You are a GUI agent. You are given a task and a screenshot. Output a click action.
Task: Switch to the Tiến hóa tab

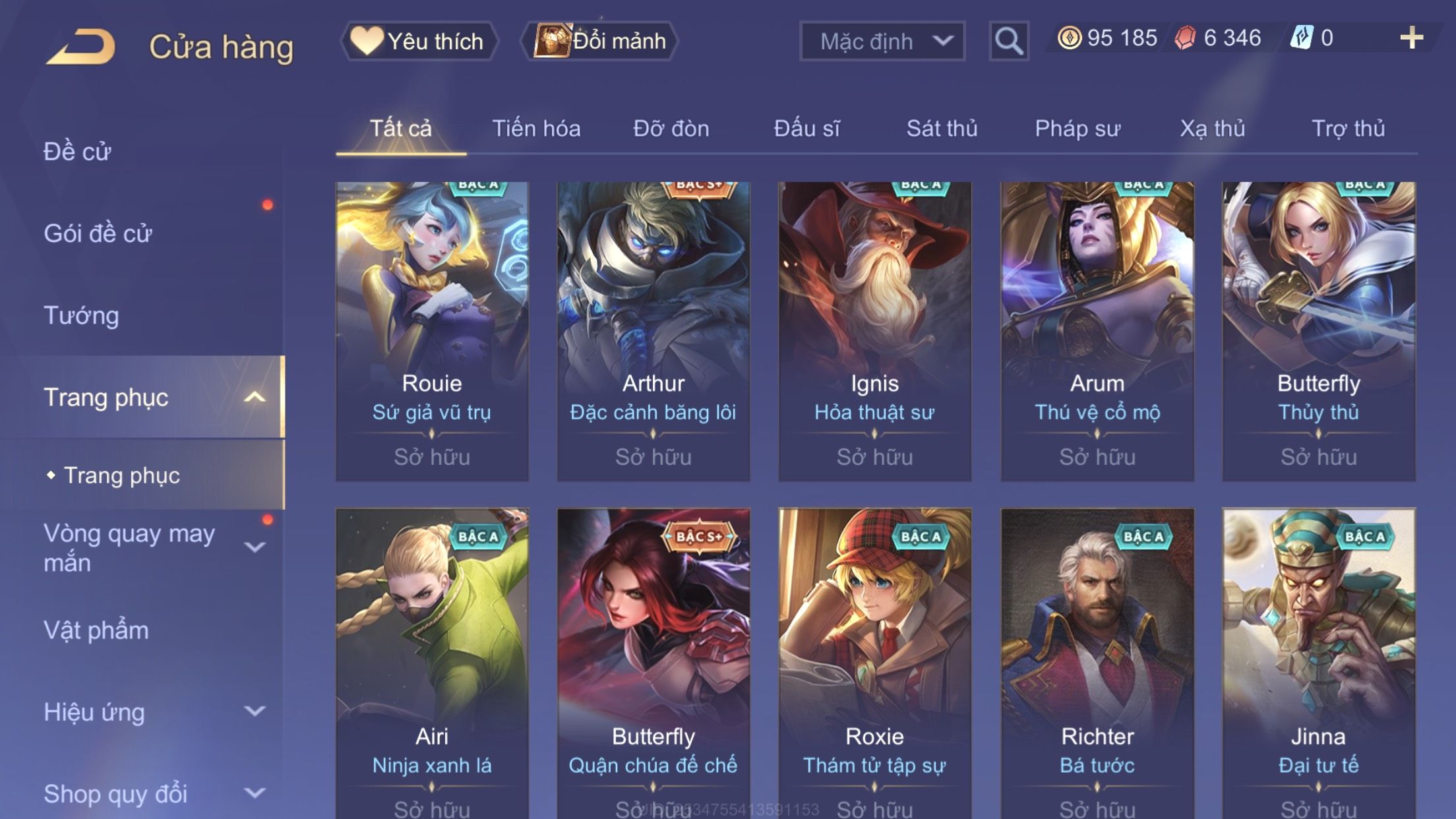536,128
